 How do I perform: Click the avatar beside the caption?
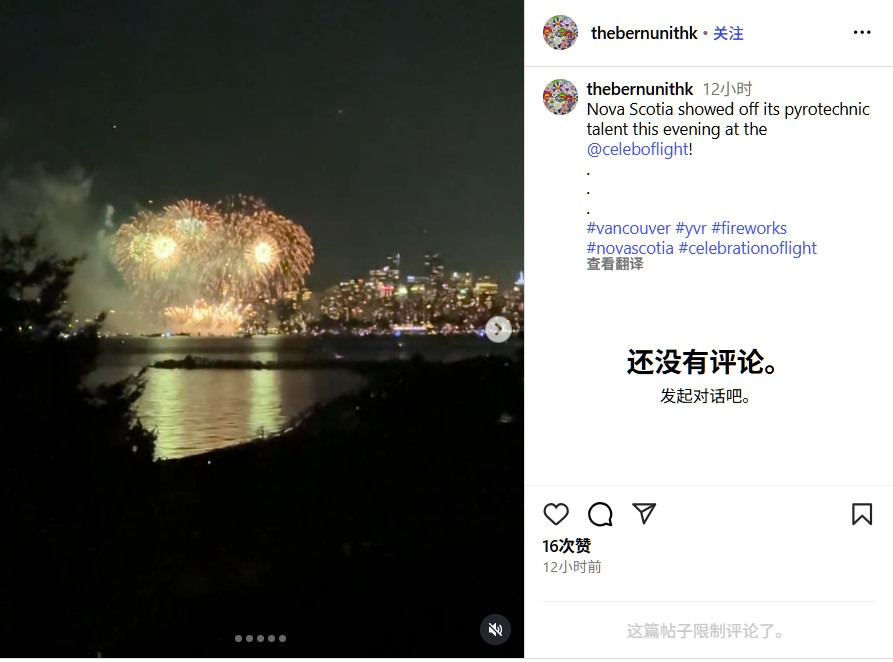[x=560, y=97]
